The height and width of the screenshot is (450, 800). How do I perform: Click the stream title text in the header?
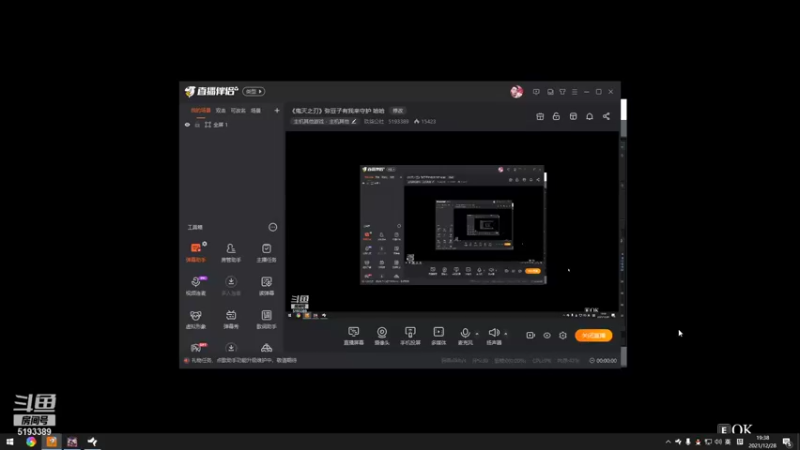tap(338, 111)
